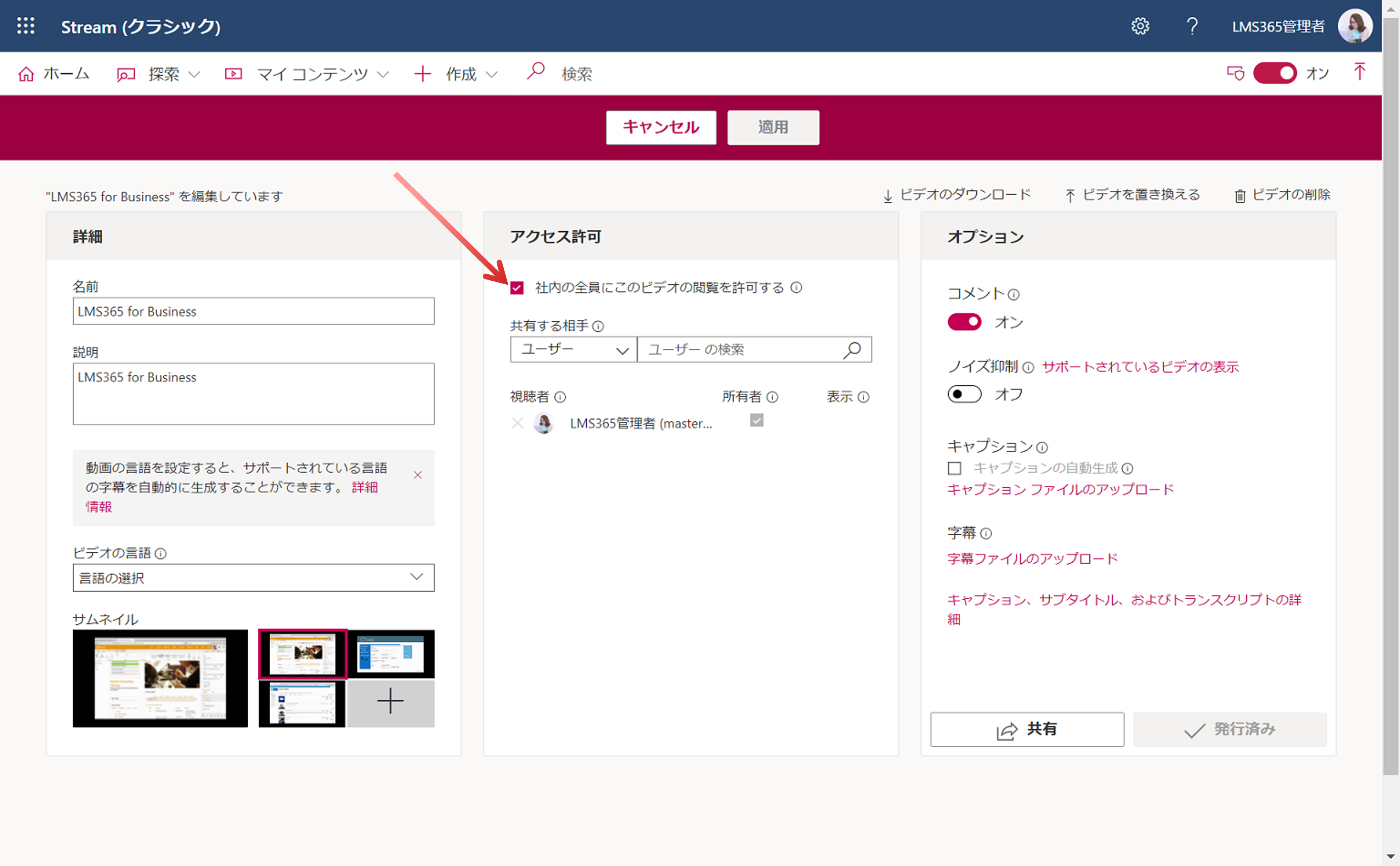Select the large current thumbnail preview

tap(161, 679)
